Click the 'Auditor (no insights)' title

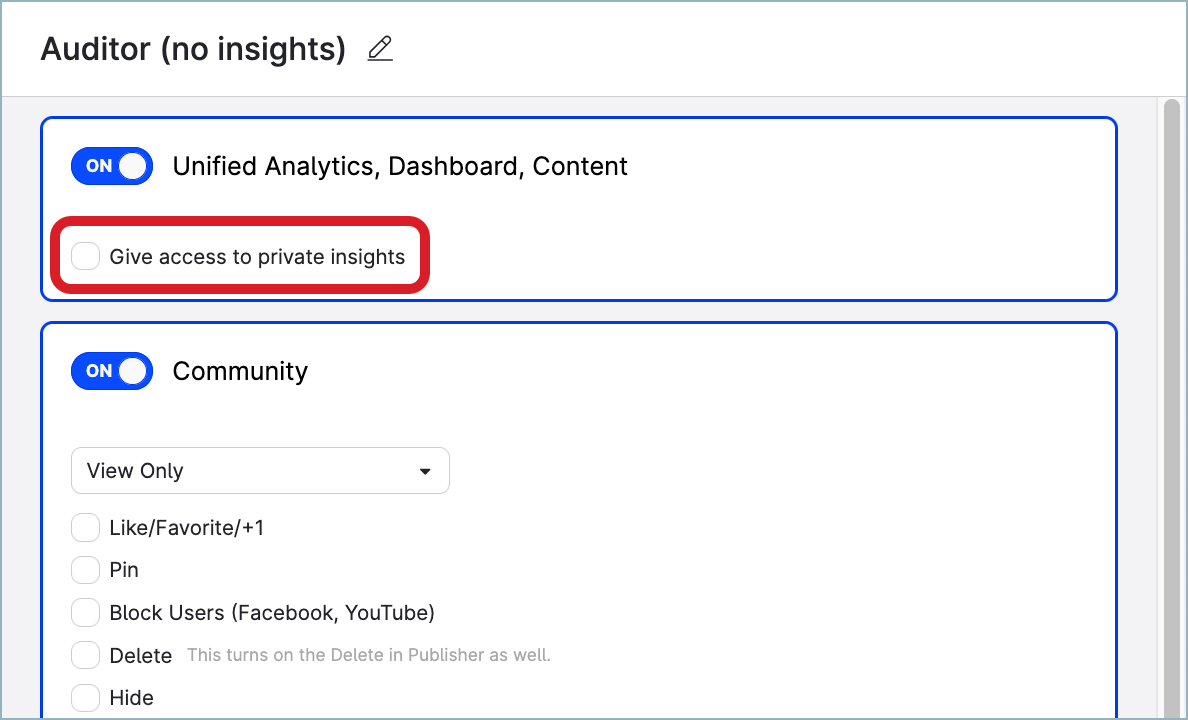(x=193, y=48)
